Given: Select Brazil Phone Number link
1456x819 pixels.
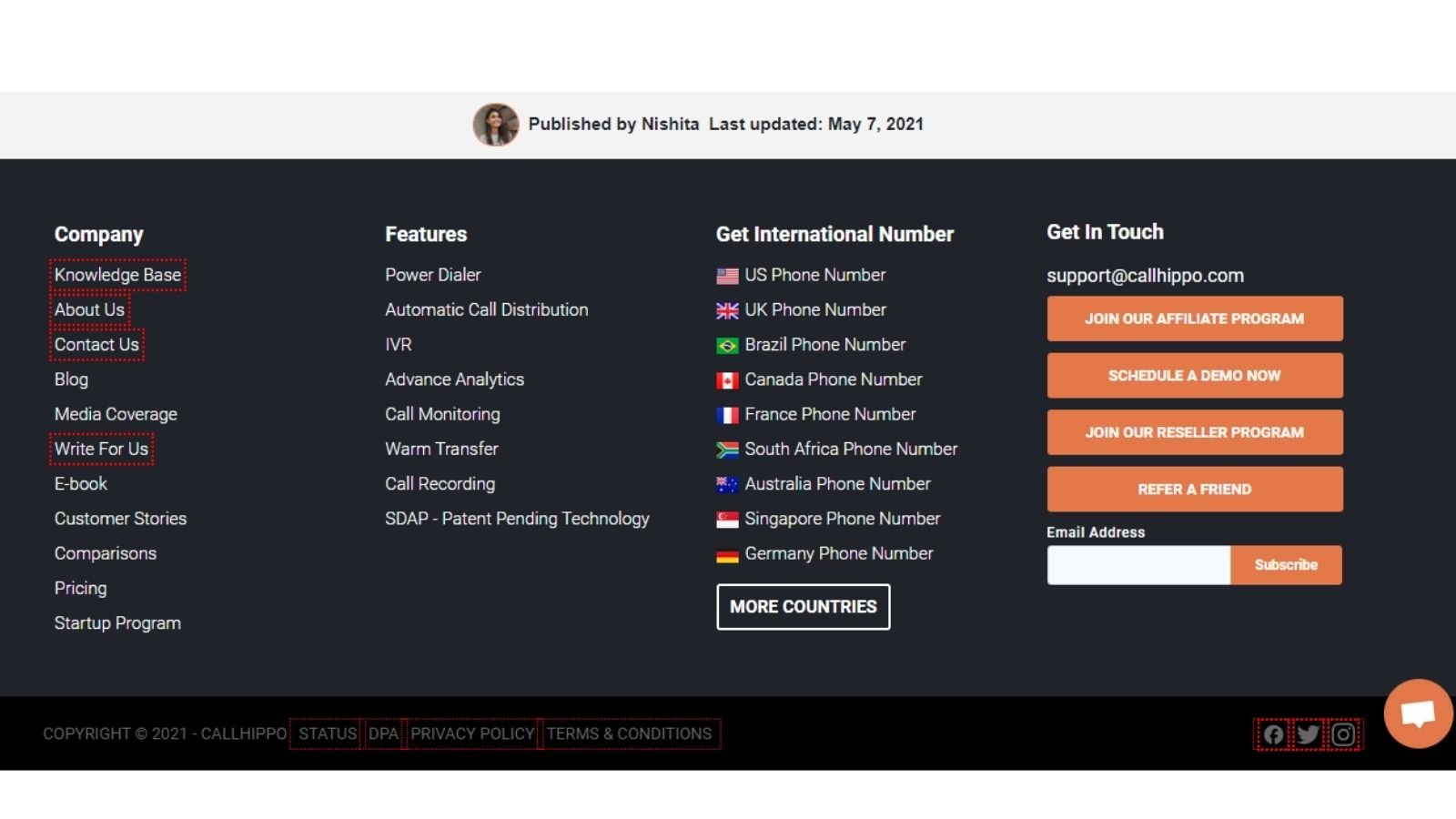Looking at the screenshot, I should coord(824,345).
